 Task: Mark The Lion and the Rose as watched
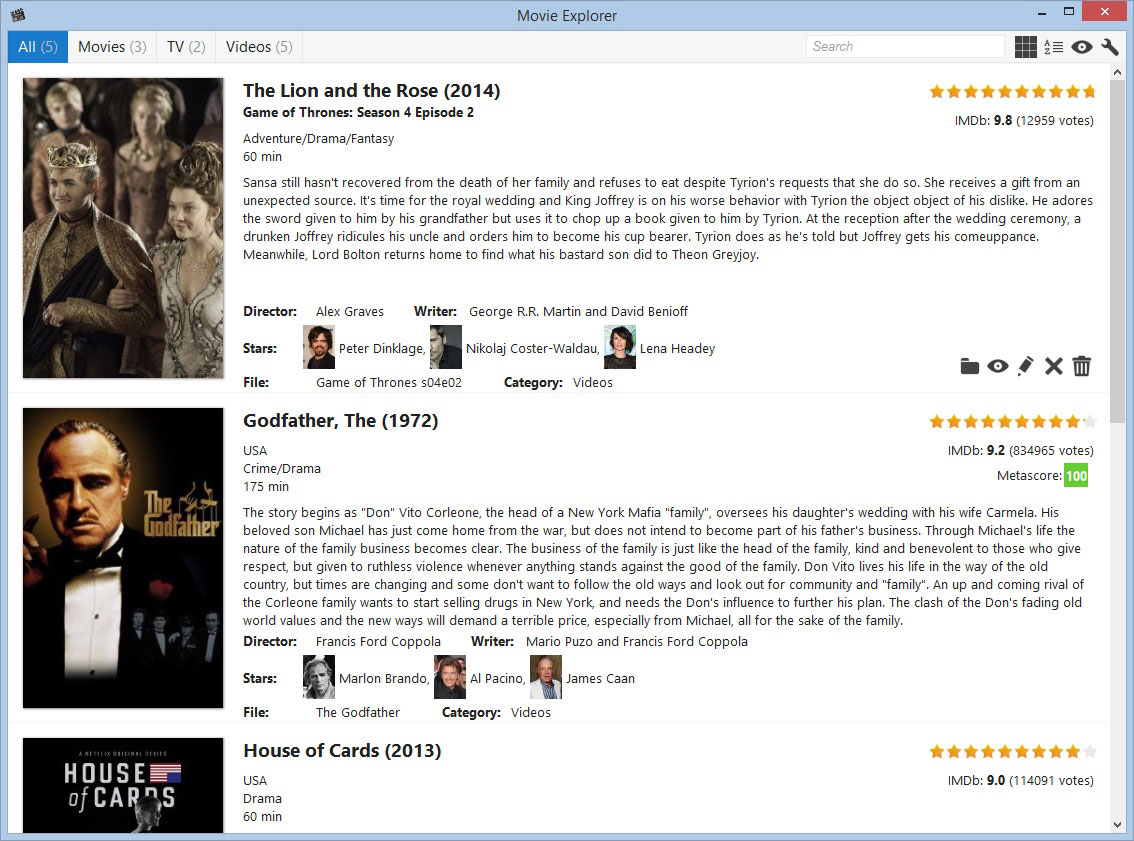click(x=998, y=367)
